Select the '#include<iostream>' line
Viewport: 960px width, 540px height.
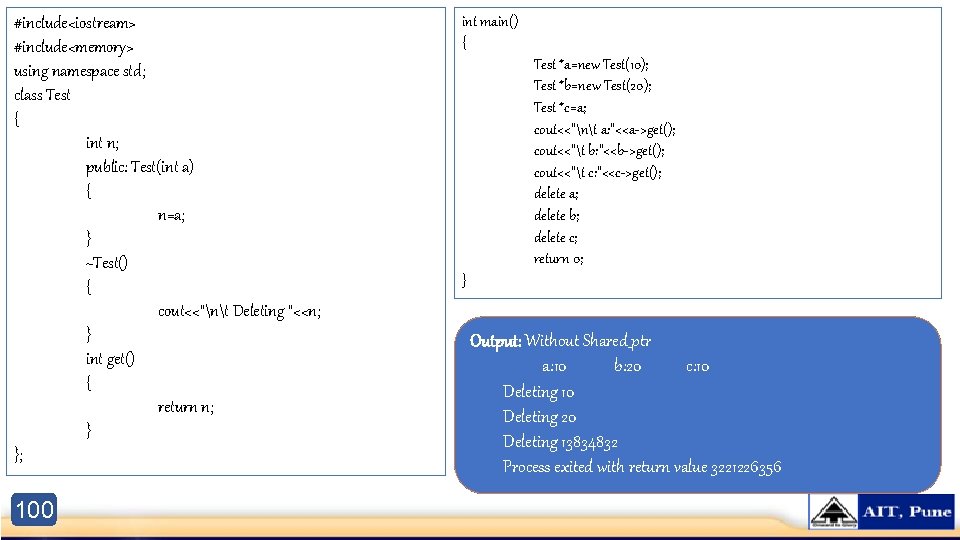point(74,23)
